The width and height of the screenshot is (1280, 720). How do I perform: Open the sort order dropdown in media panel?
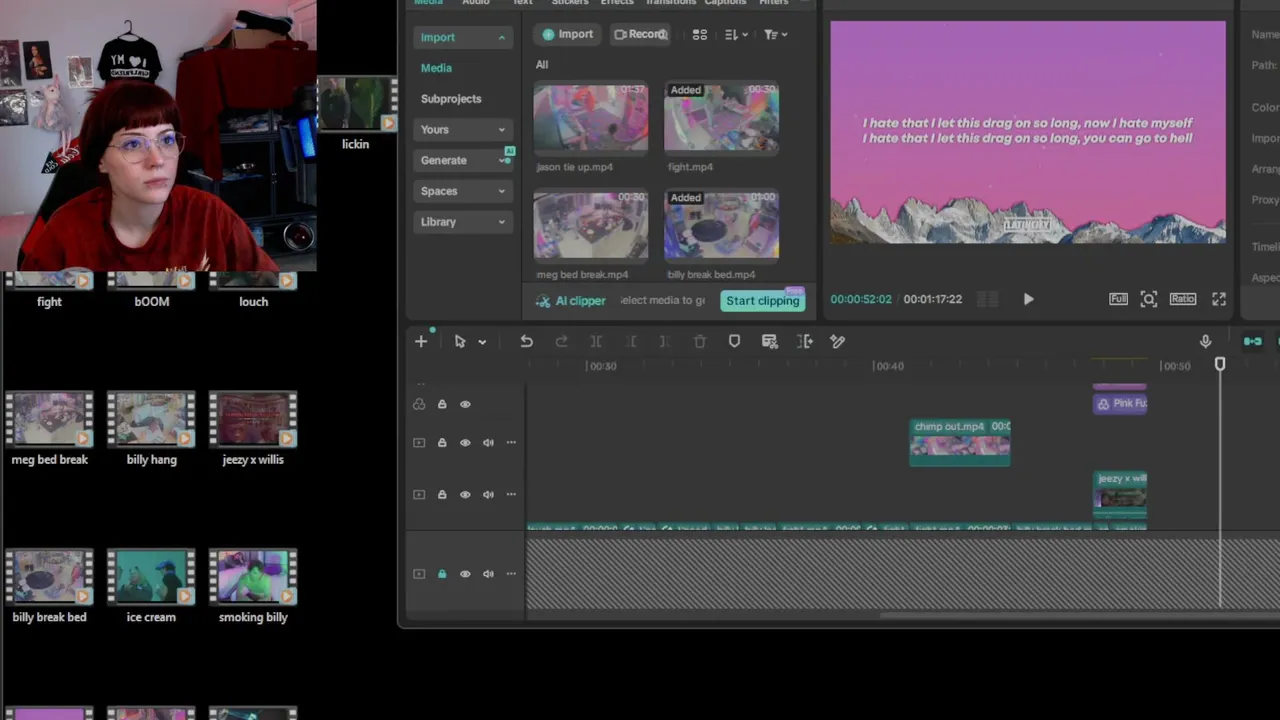(737, 35)
